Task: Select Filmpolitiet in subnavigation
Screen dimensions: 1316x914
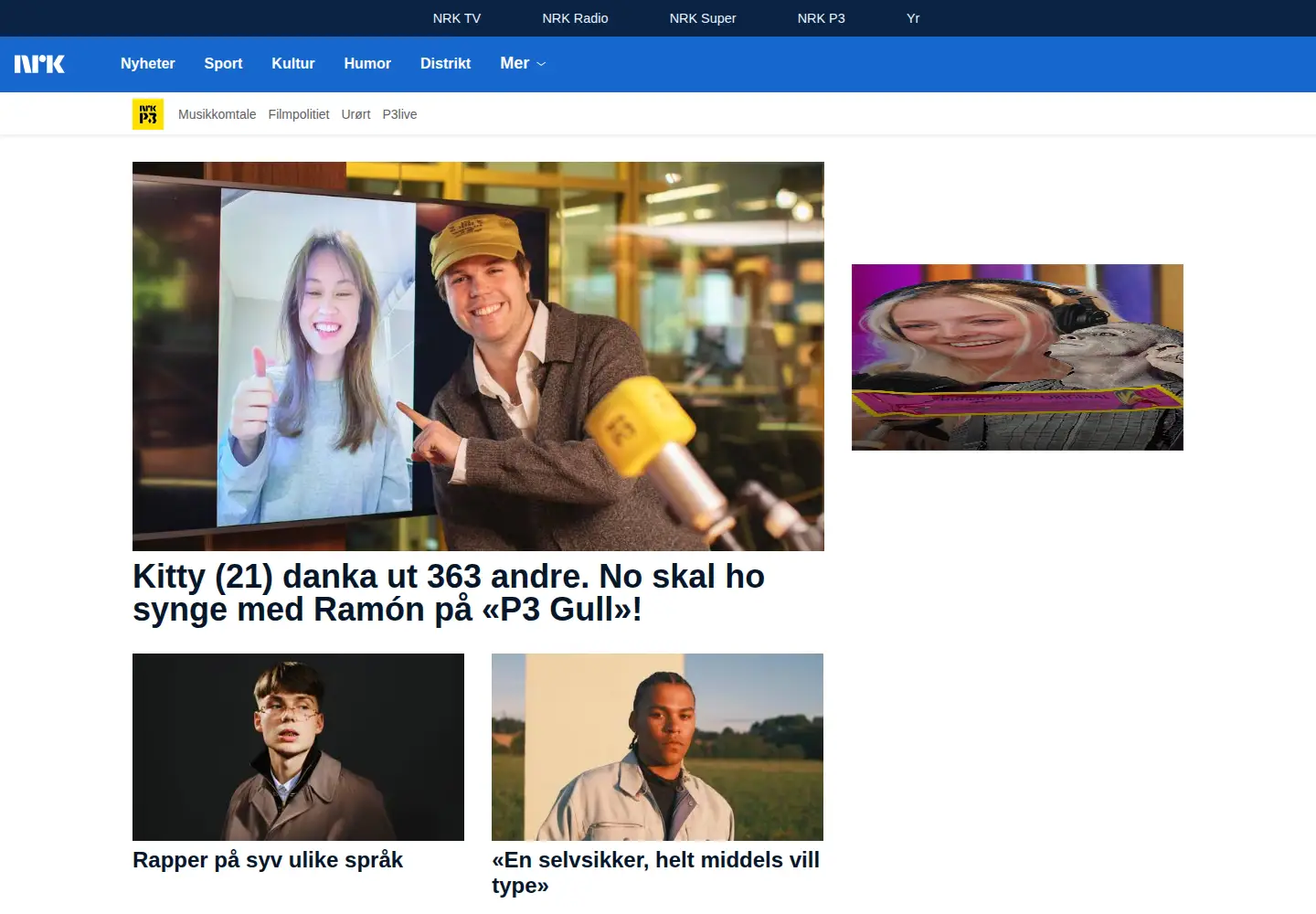Action: pyautogui.click(x=299, y=114)
